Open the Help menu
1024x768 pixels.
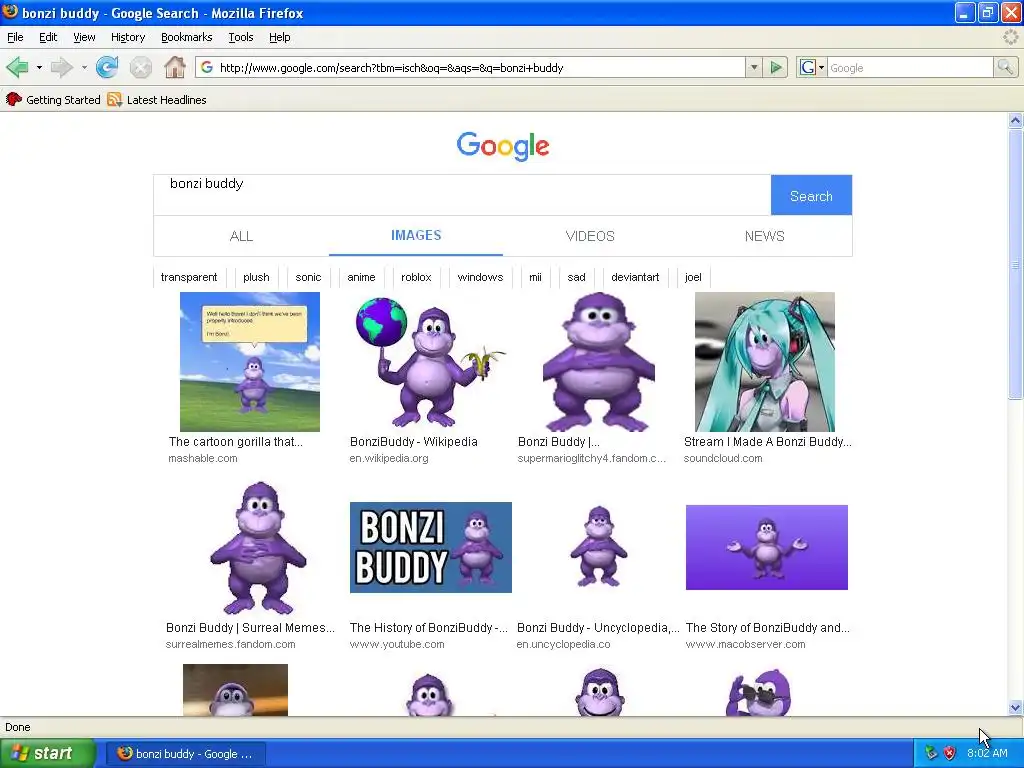pos(280,37)
